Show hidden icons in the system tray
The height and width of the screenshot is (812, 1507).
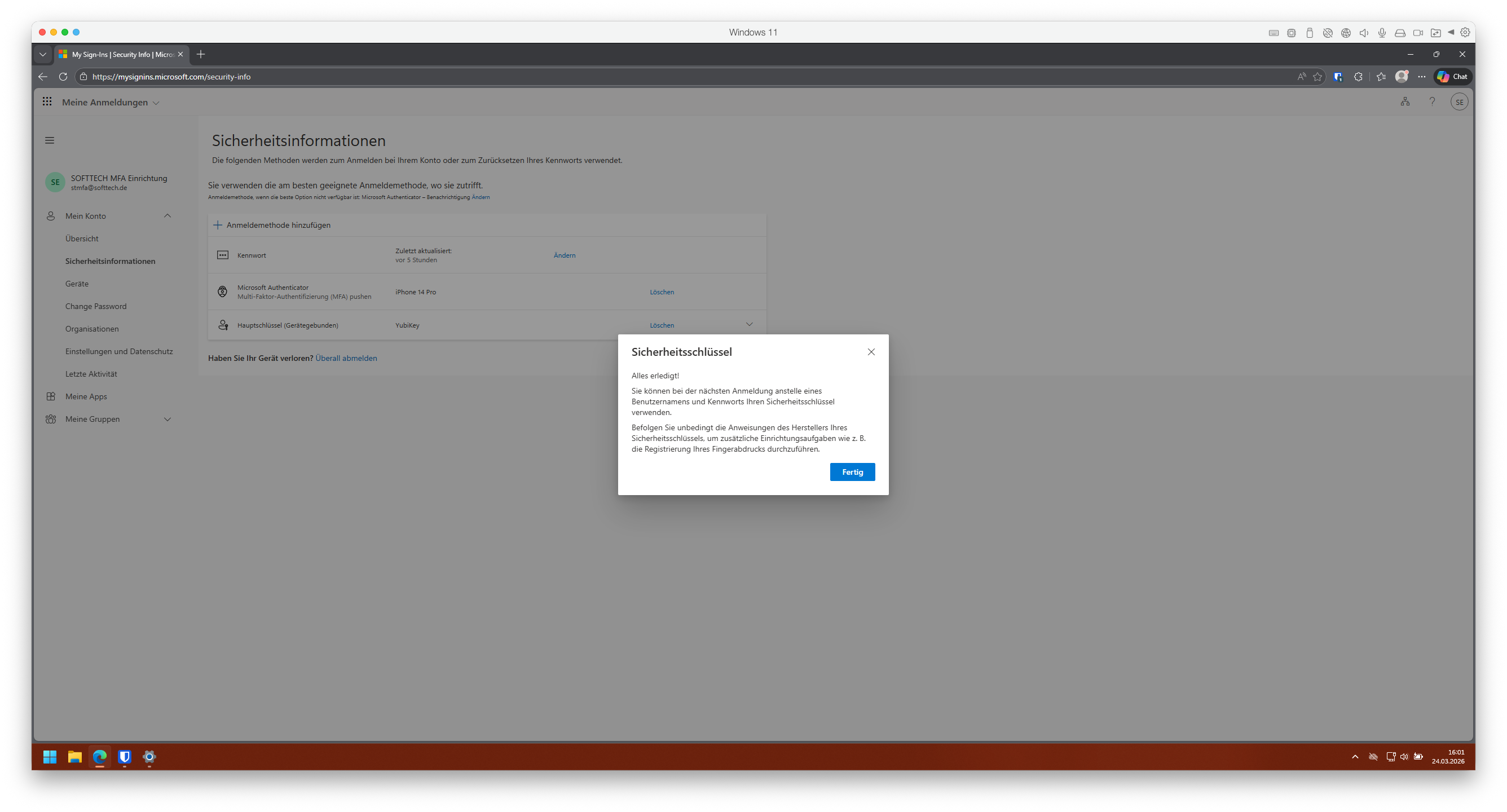coord(1355,757)
